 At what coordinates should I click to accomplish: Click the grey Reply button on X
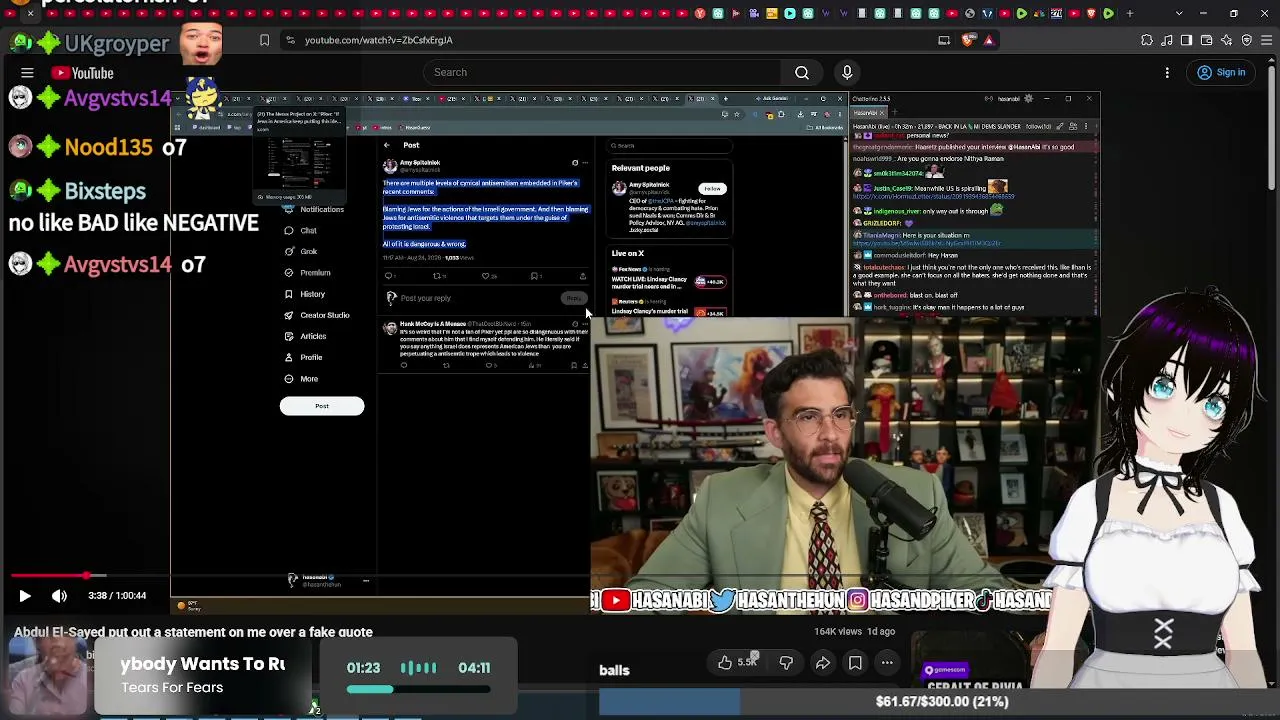coord(574,298)
